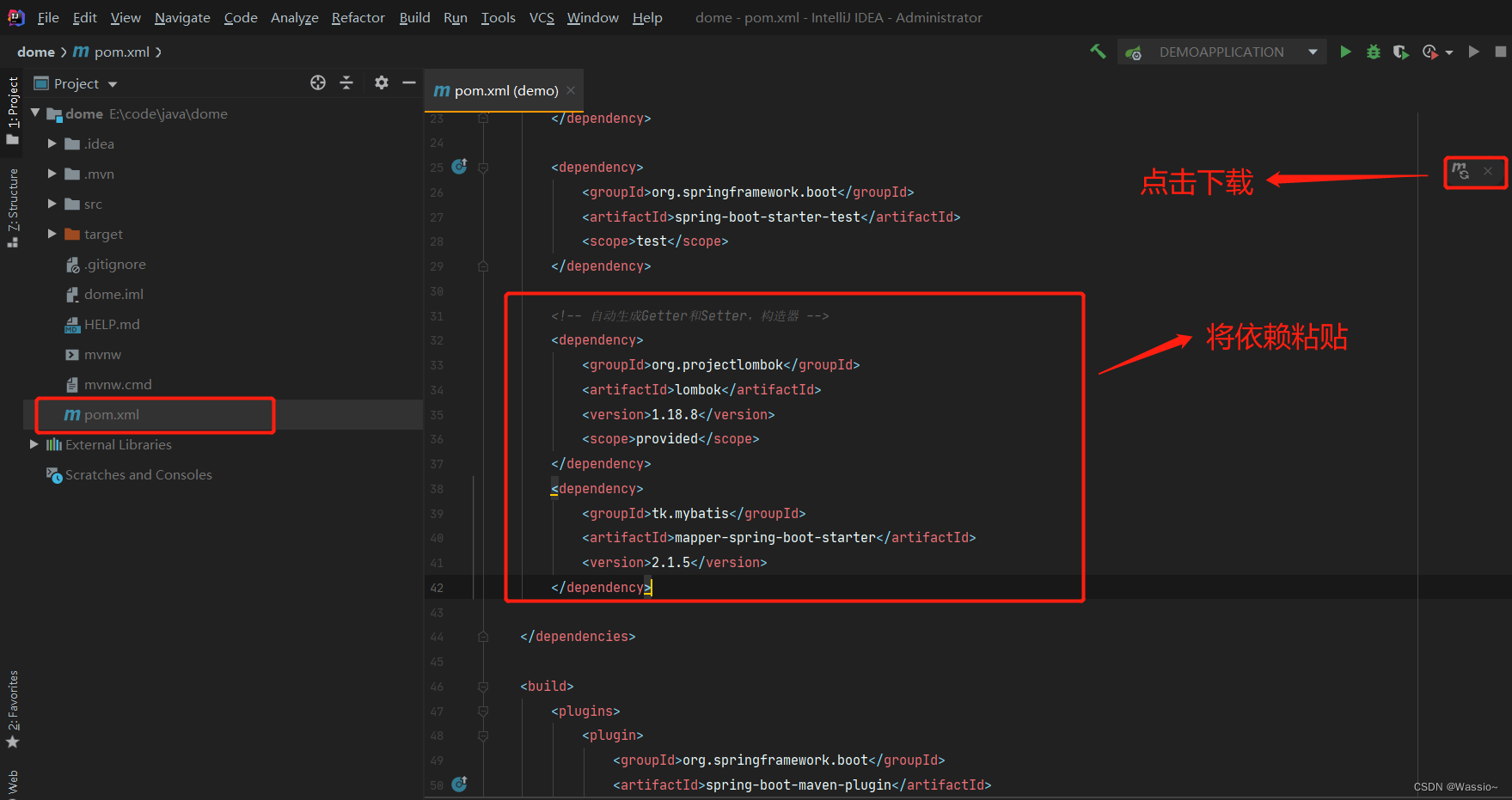The image size is (1512, 800).
Task: Click line number 42 in gutter
Action: 437,588
